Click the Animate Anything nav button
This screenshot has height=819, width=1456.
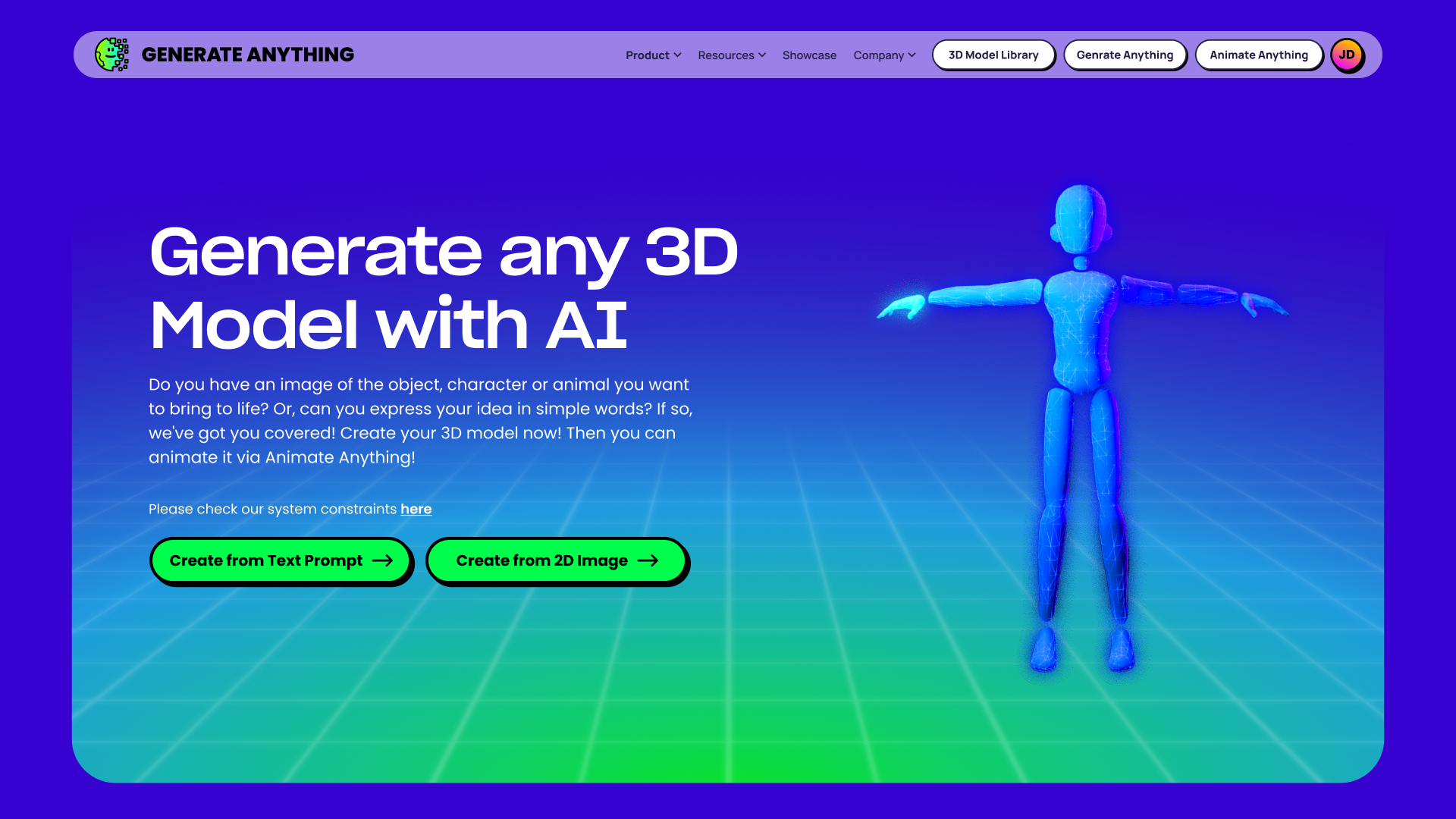click(1259, 55)
